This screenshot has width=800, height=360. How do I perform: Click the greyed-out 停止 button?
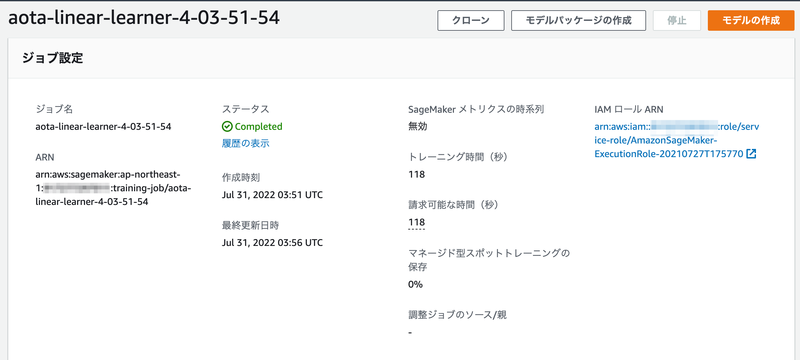(677, 20)
